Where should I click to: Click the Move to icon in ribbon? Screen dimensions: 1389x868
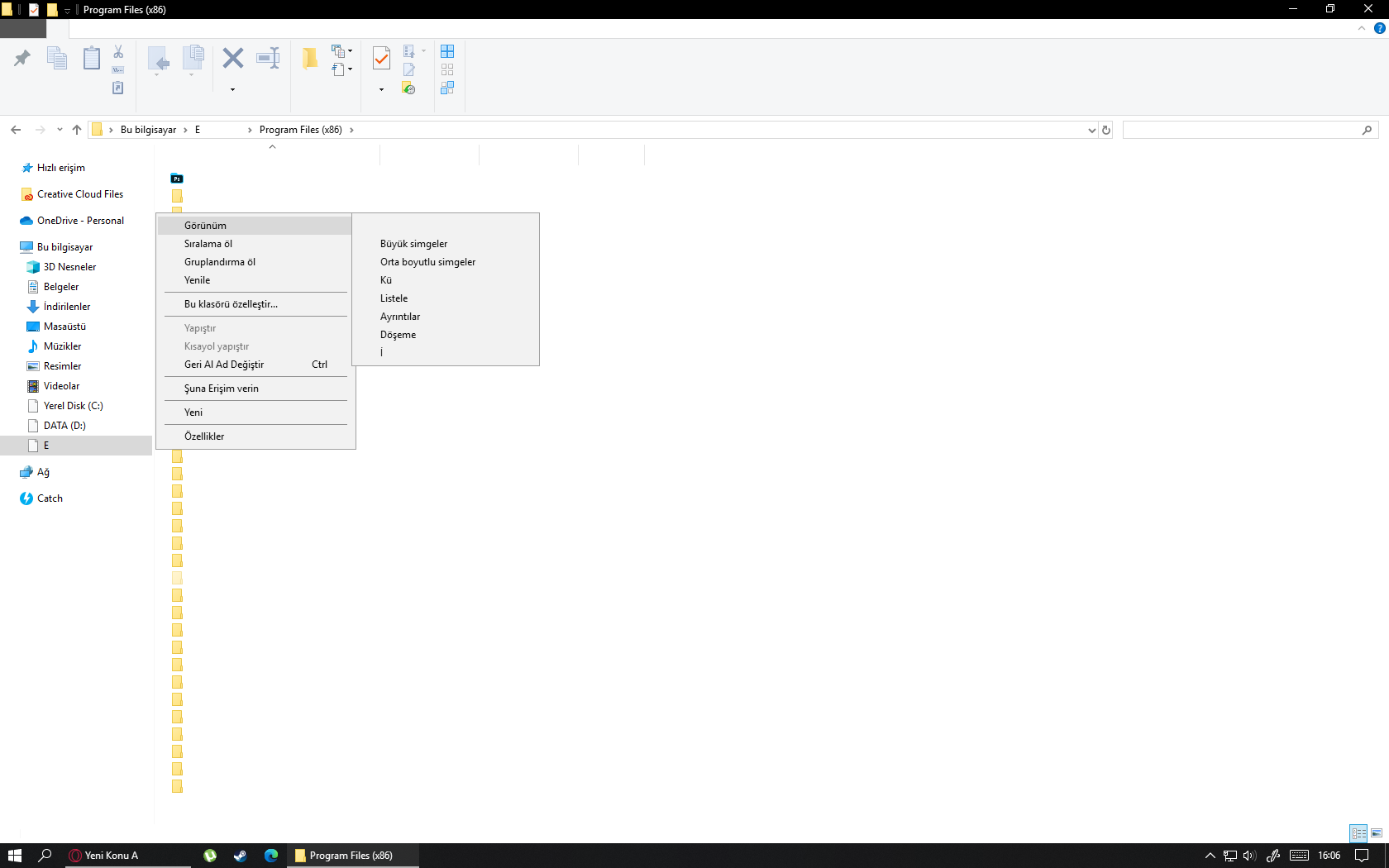[x=158, y=59]
